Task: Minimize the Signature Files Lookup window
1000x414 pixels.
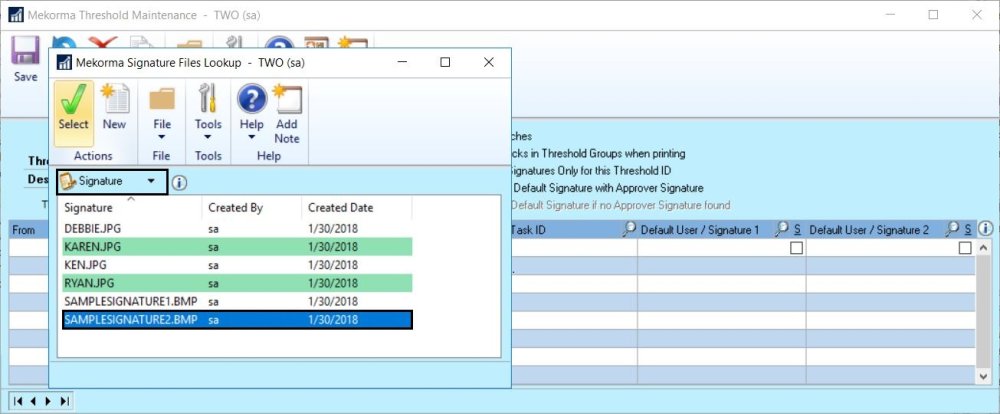Action: [402, 63]
